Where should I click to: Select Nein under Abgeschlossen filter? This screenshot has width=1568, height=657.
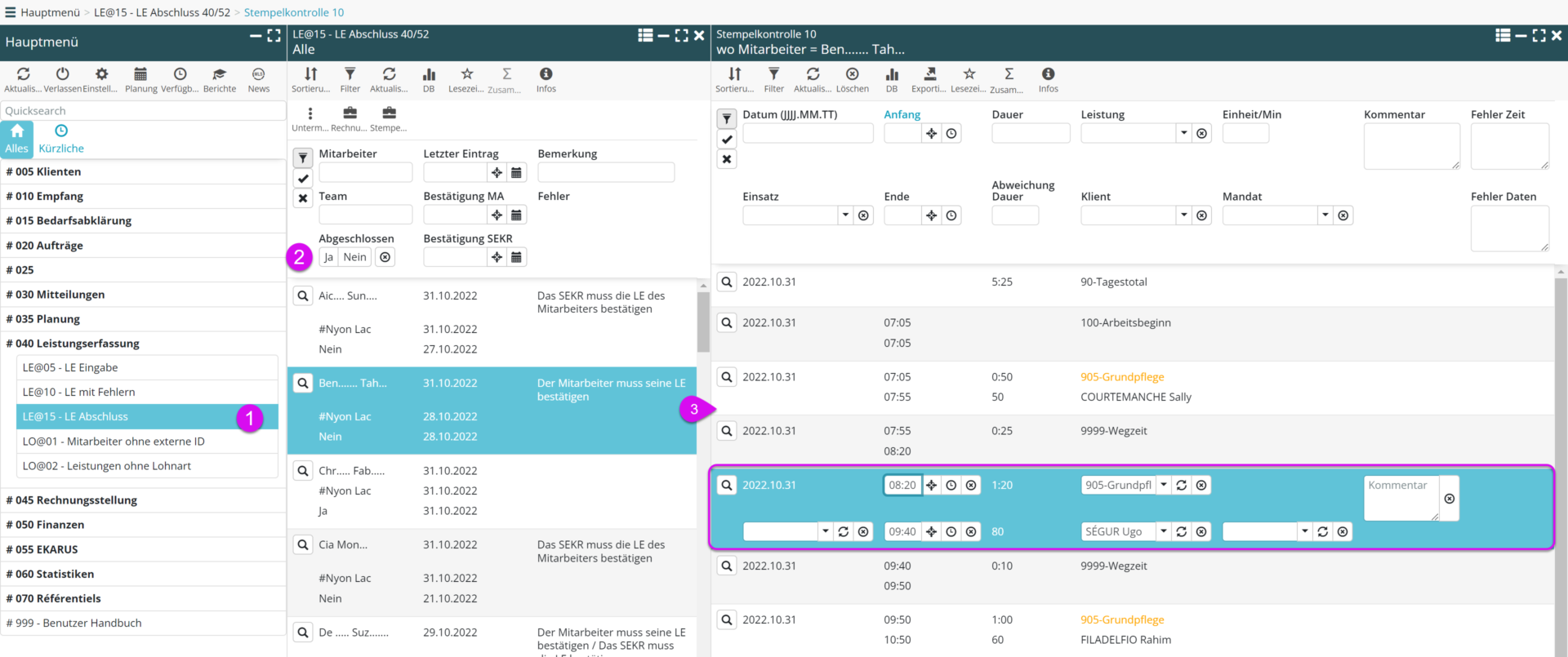(354, 257)
